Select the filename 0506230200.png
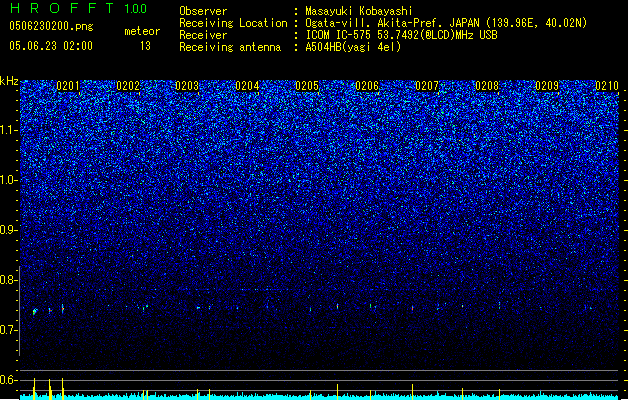The image size is (629, 400). [x=51, y=27]
